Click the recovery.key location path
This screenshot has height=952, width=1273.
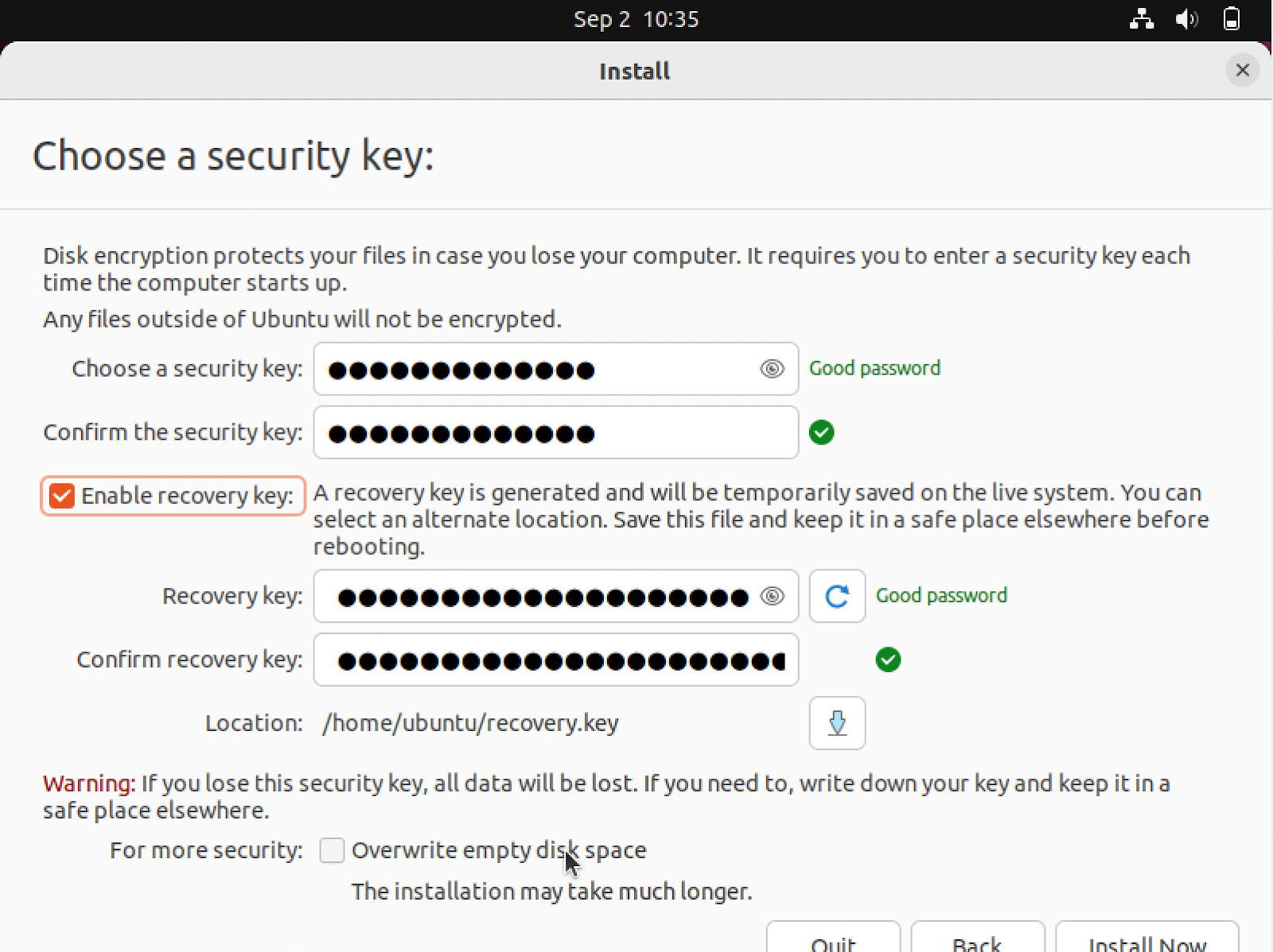[x=470, y=723]
